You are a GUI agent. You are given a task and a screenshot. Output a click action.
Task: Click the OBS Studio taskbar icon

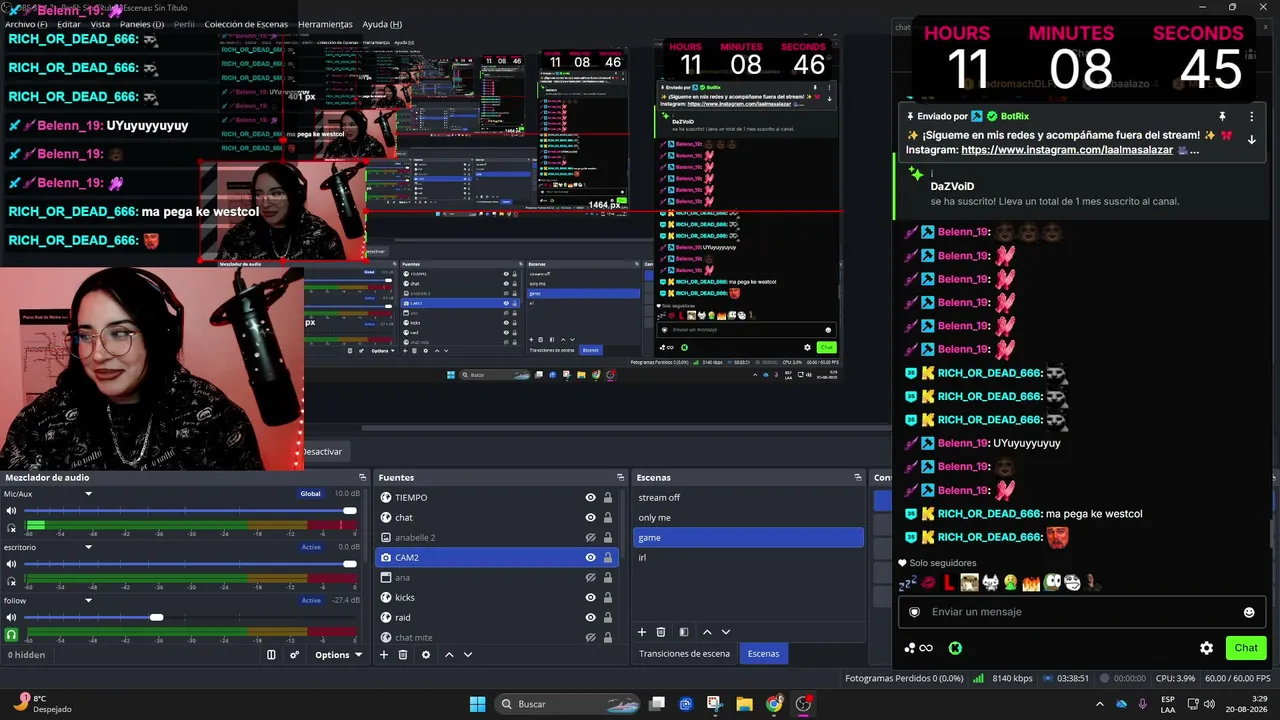click(803, 704)
